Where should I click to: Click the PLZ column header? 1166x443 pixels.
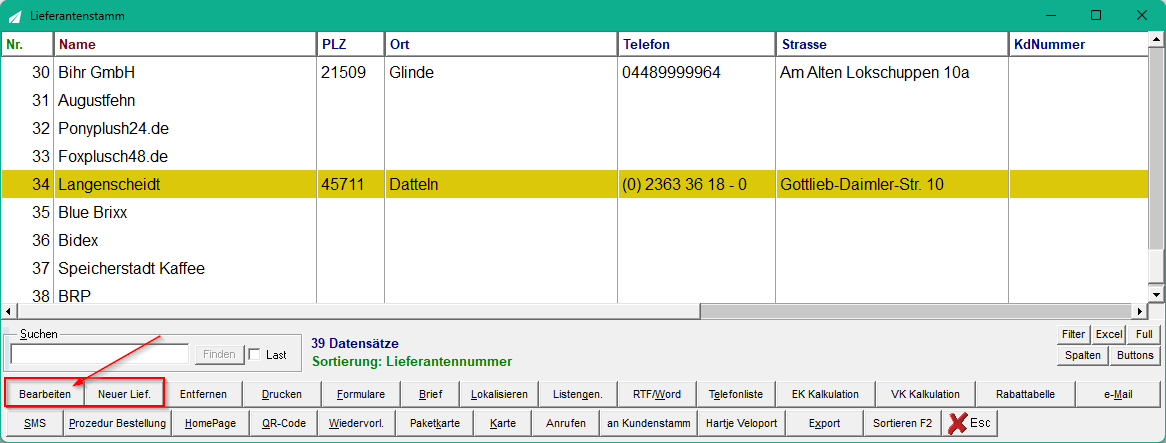coord(350,45)
